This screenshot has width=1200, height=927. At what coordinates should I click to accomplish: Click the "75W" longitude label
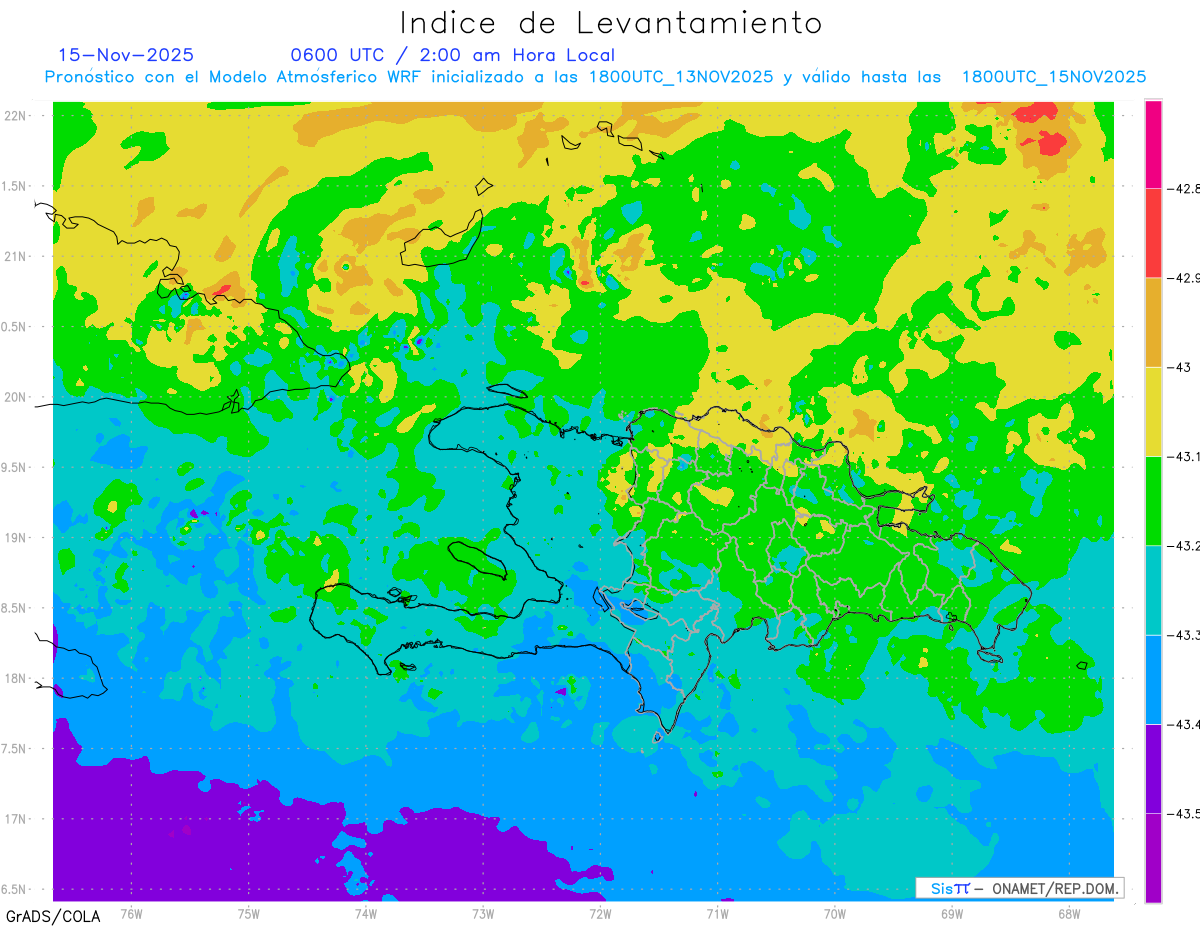(248, 912)
